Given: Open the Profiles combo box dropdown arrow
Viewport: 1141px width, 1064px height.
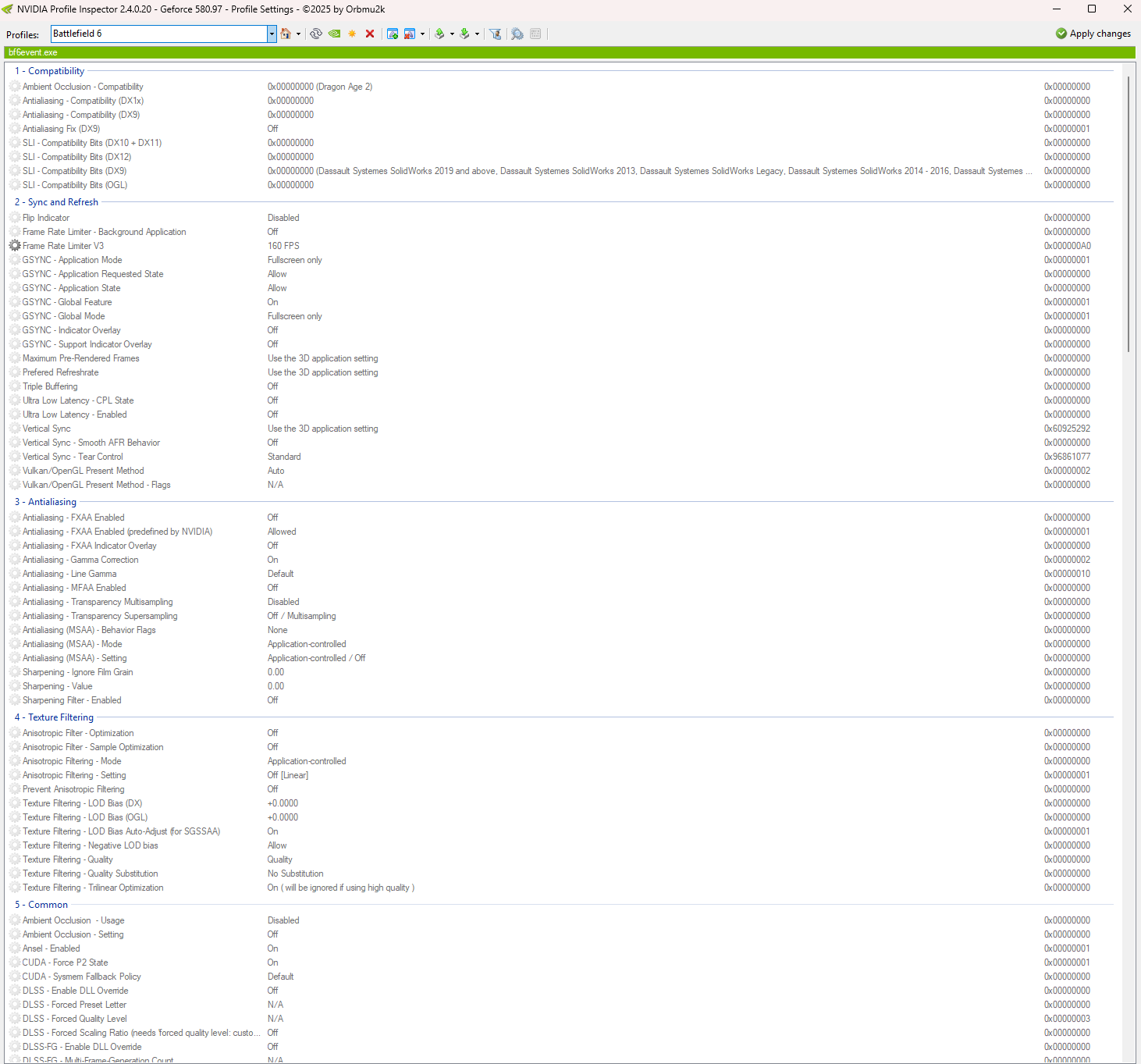Looking at the screenshot, I should pyautogui.click(x=272, y=34).
